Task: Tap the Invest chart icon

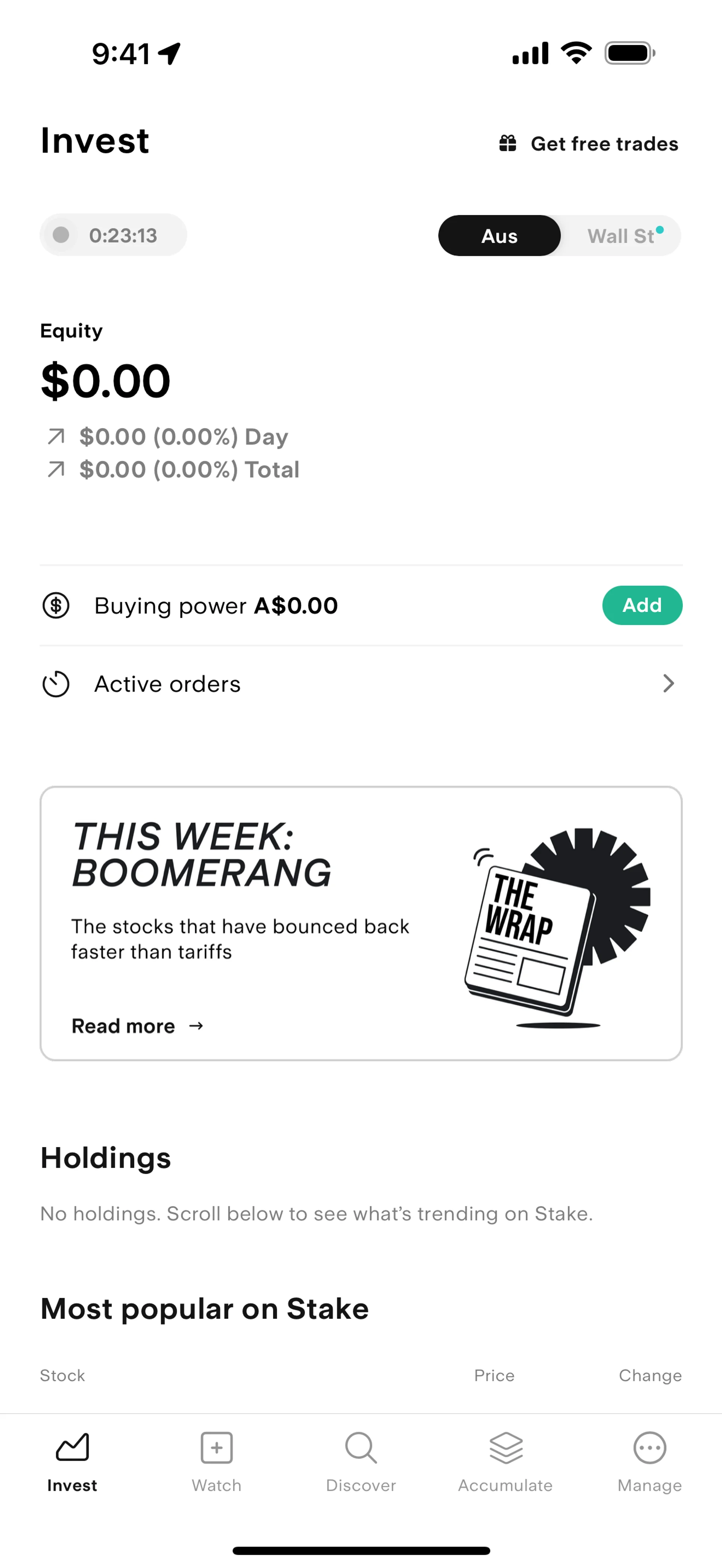Action: click(x=73, y=1447)
